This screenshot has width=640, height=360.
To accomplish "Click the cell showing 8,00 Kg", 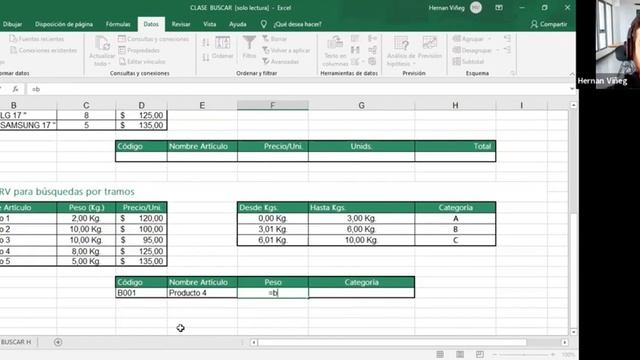I will click(x=86, y=251).
